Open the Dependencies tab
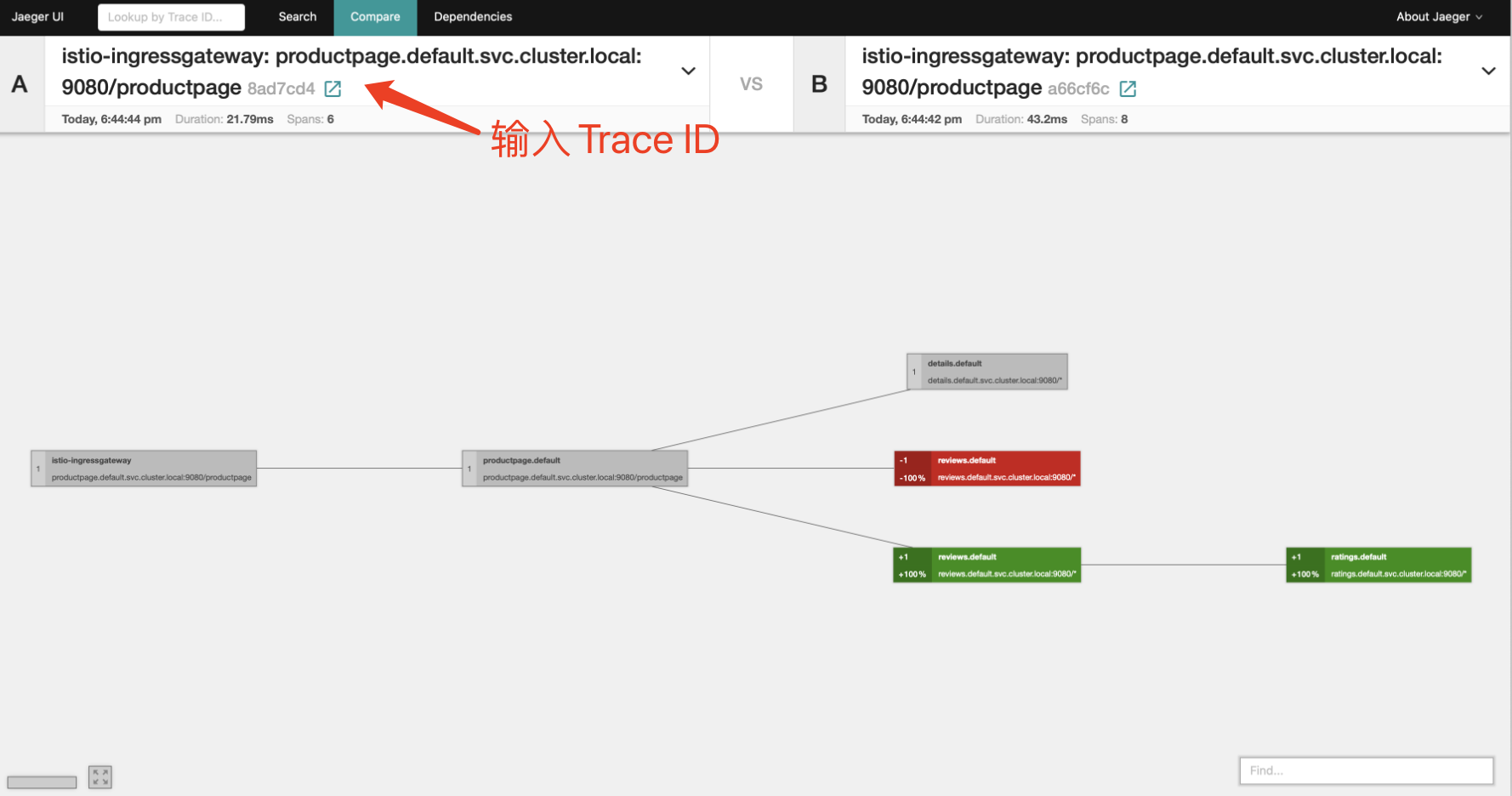The image size is (1512, 796). point(473,17)
